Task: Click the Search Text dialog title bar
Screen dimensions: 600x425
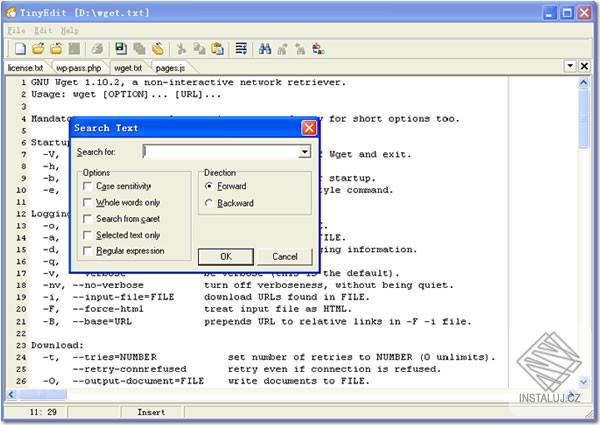Action: [186, 128]
